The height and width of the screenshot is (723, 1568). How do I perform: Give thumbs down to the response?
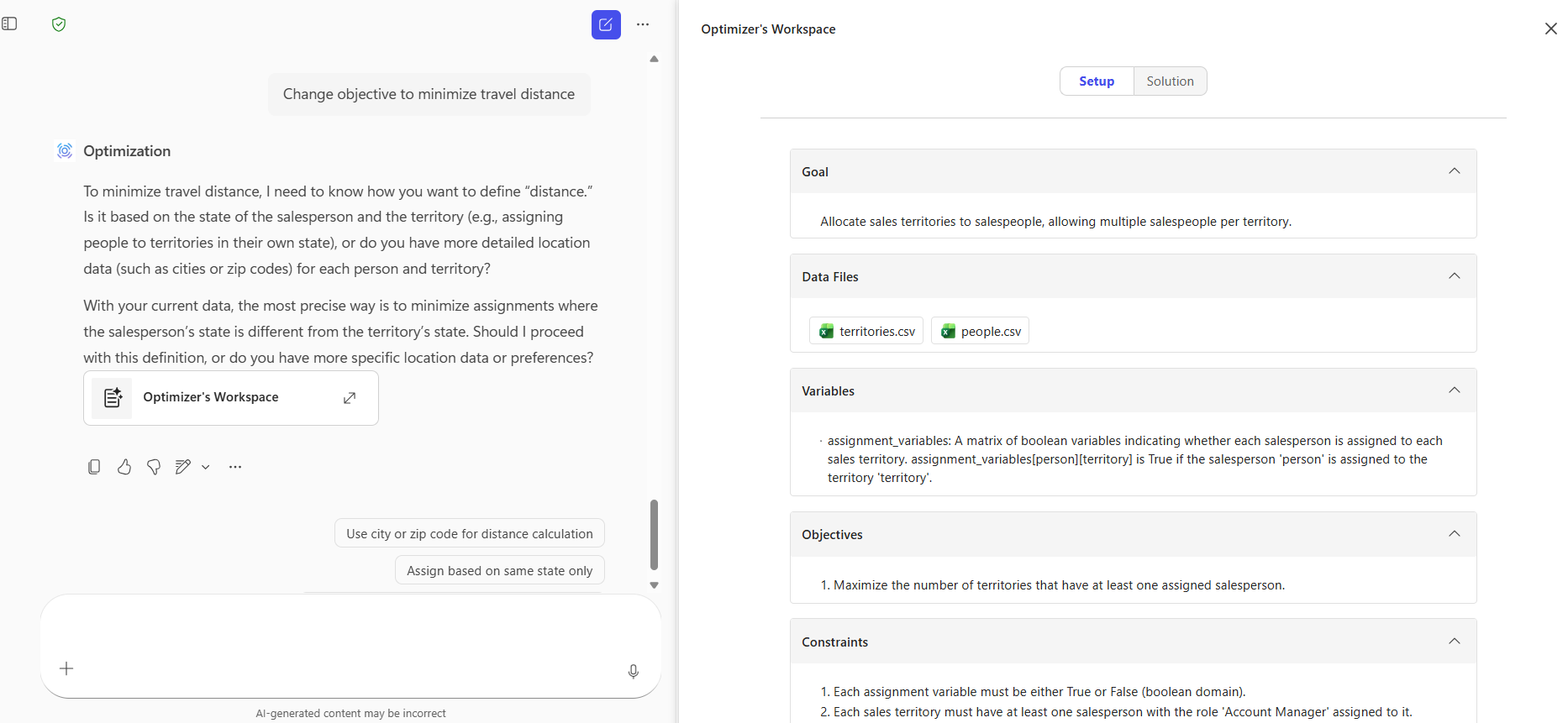point(154,467)
